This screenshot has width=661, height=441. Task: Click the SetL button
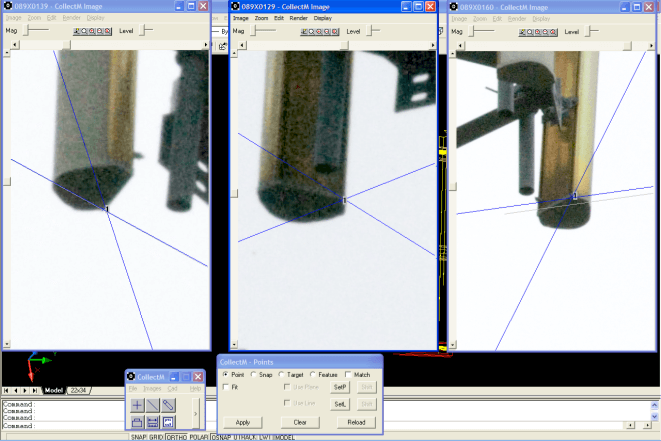[x=340, y=404]
